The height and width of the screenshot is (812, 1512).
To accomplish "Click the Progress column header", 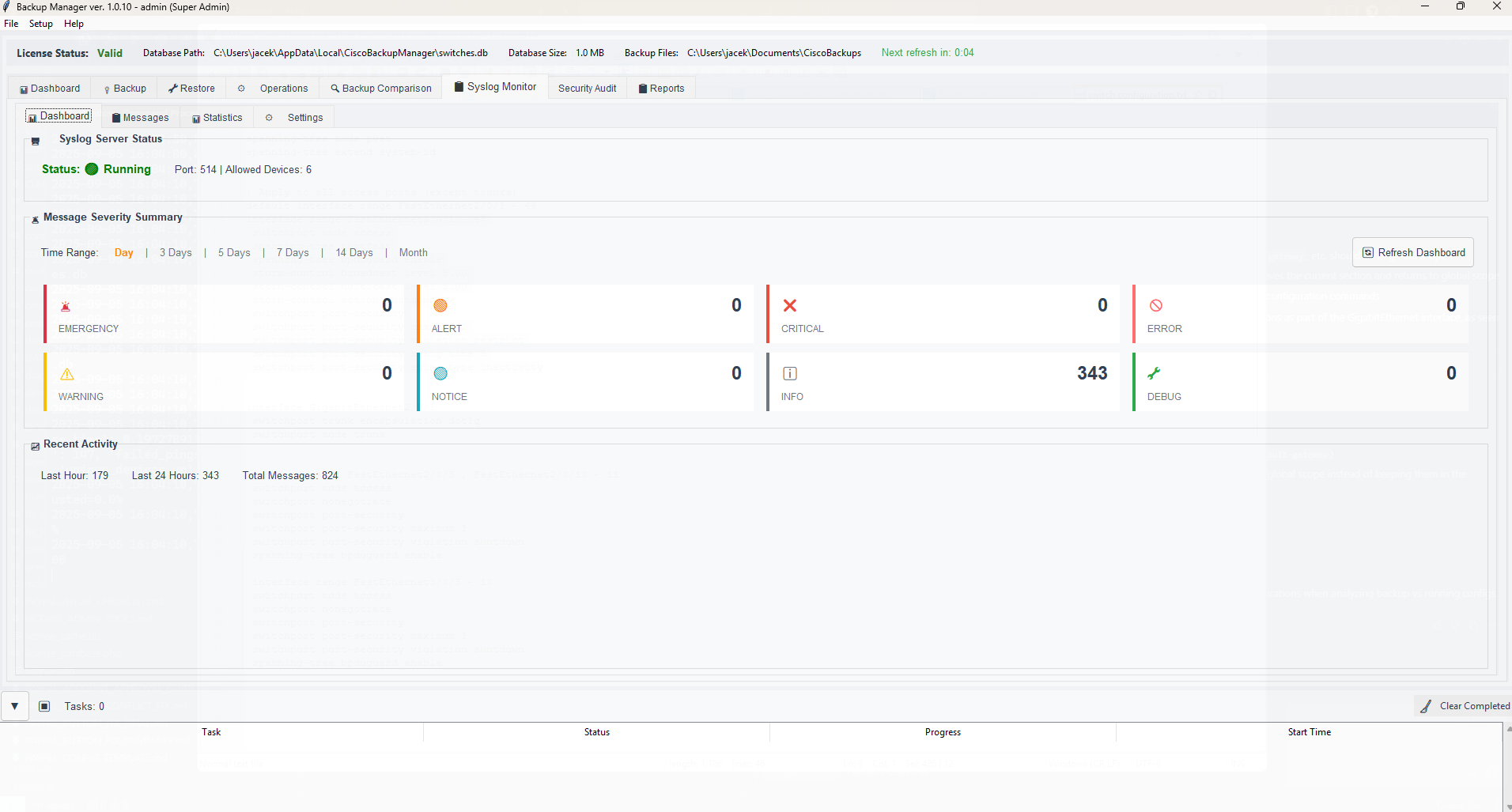I will [x=943, y=732].
